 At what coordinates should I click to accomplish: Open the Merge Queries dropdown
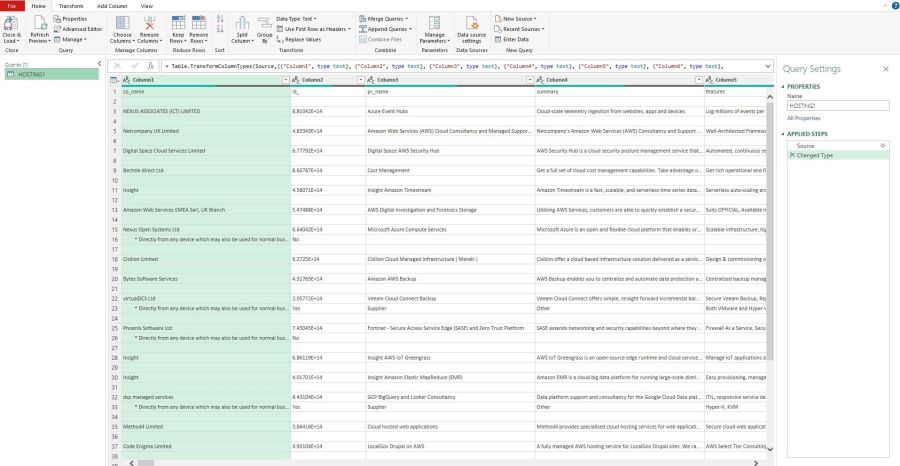point(383,19)
